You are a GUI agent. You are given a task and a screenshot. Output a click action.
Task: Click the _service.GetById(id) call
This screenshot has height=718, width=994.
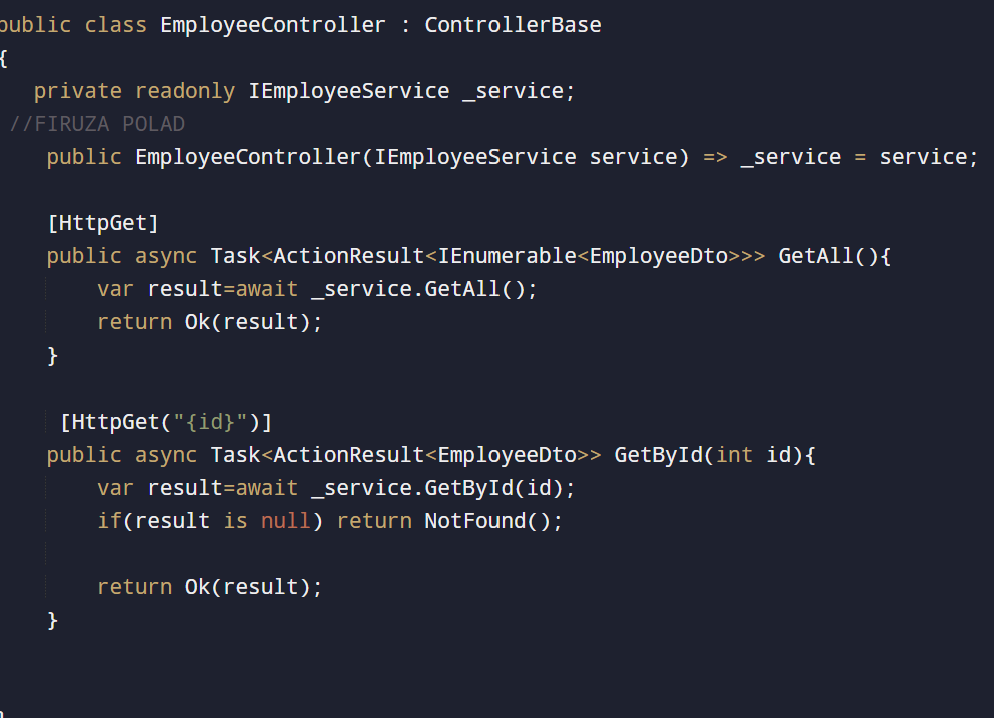pos(443,488)
